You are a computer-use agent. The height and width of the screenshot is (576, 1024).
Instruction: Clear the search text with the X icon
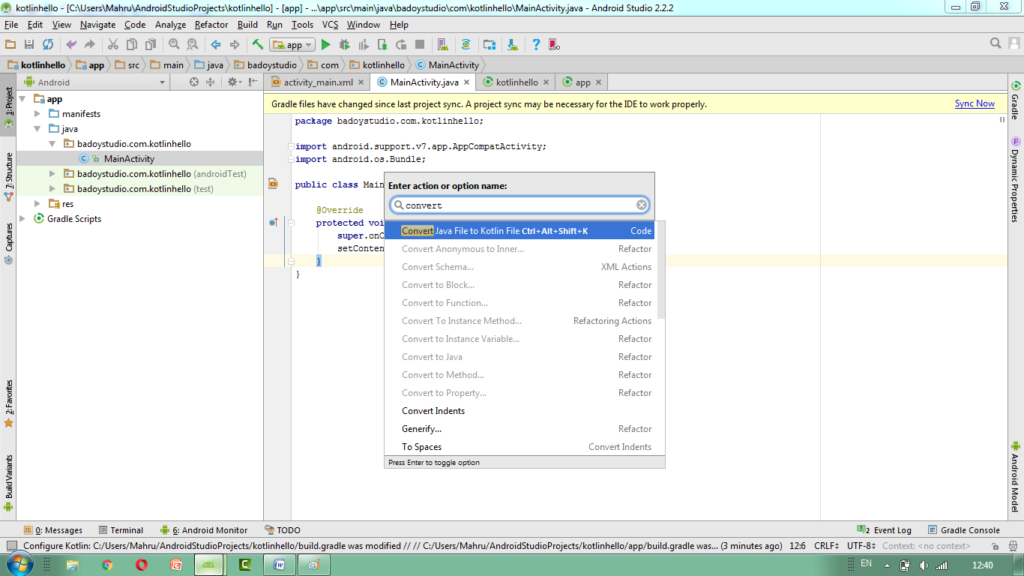coord(642,205)
